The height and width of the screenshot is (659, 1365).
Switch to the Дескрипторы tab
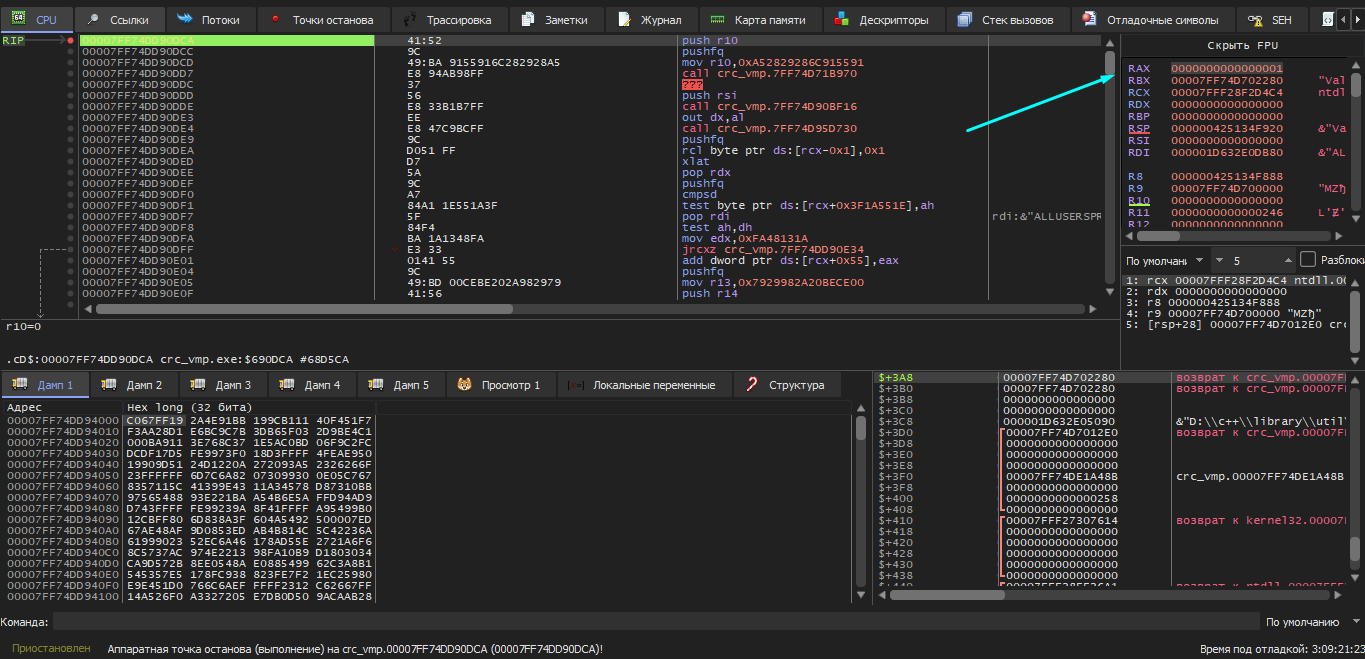point(883,19)
